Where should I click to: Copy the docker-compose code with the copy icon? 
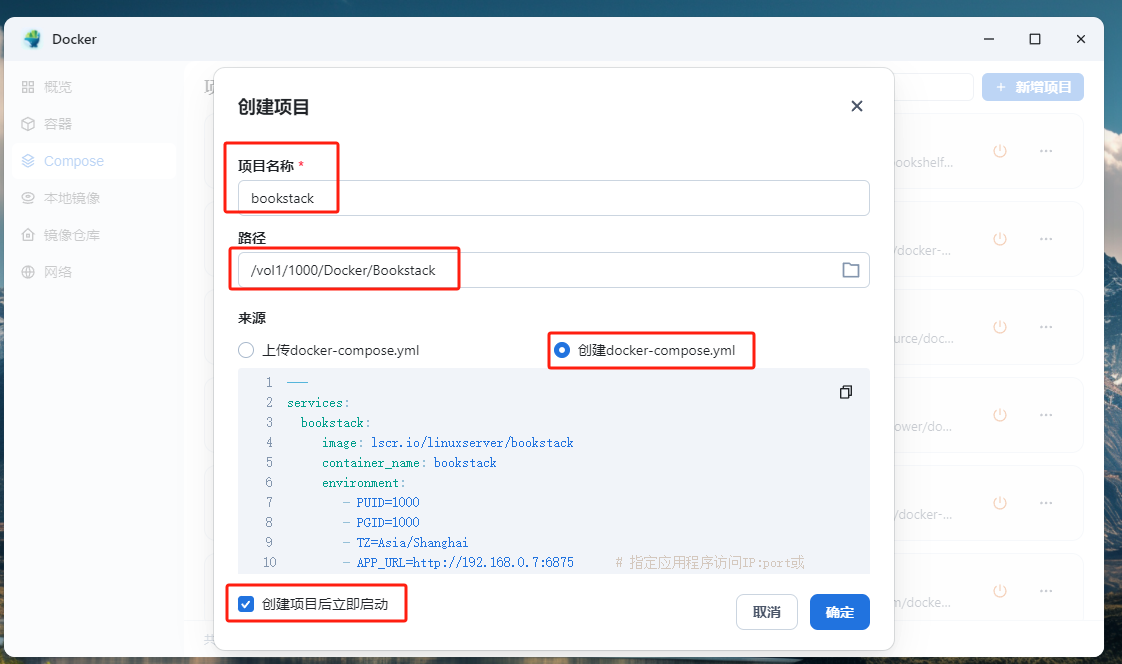(x=846, y=392)
